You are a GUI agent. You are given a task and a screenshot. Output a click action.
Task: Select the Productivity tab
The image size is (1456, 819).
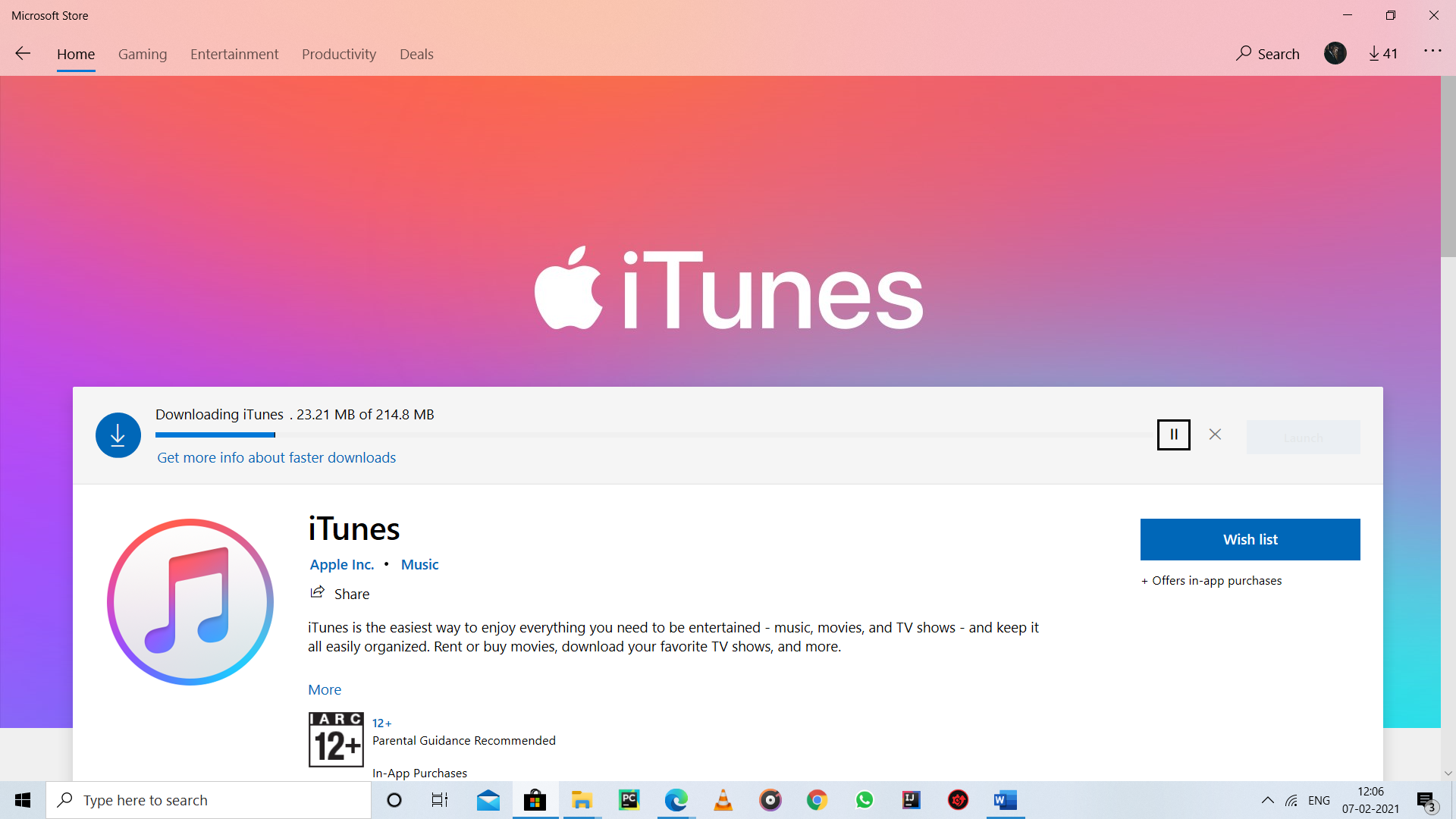(x=339, y=54)
